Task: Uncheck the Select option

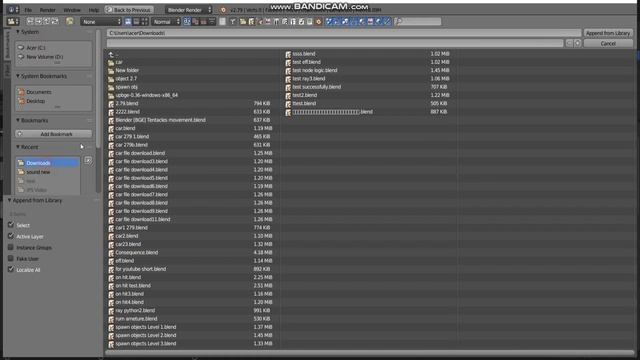Action: pyautogui.click(x=11, y=225)
